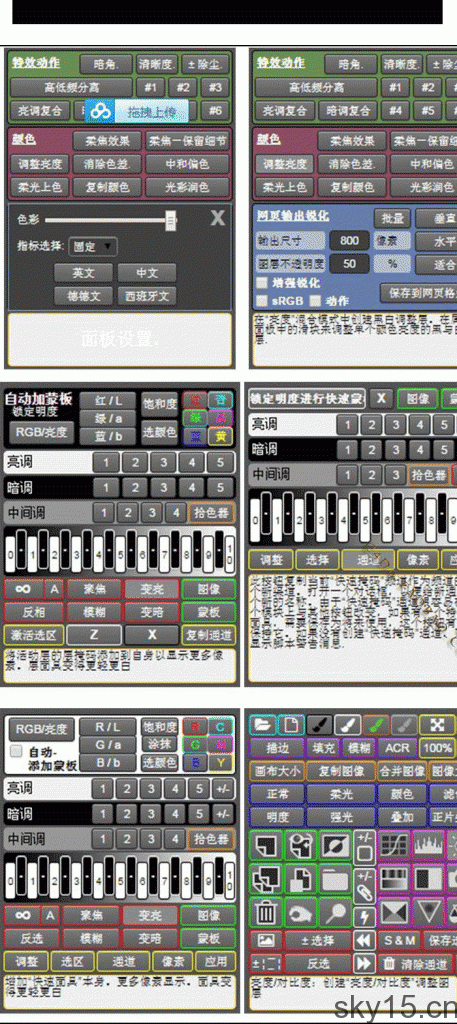Viewport: 457px width, 1024px height.
Task: Toggle the cyan C channel swatch
Action: coord(221,726)
